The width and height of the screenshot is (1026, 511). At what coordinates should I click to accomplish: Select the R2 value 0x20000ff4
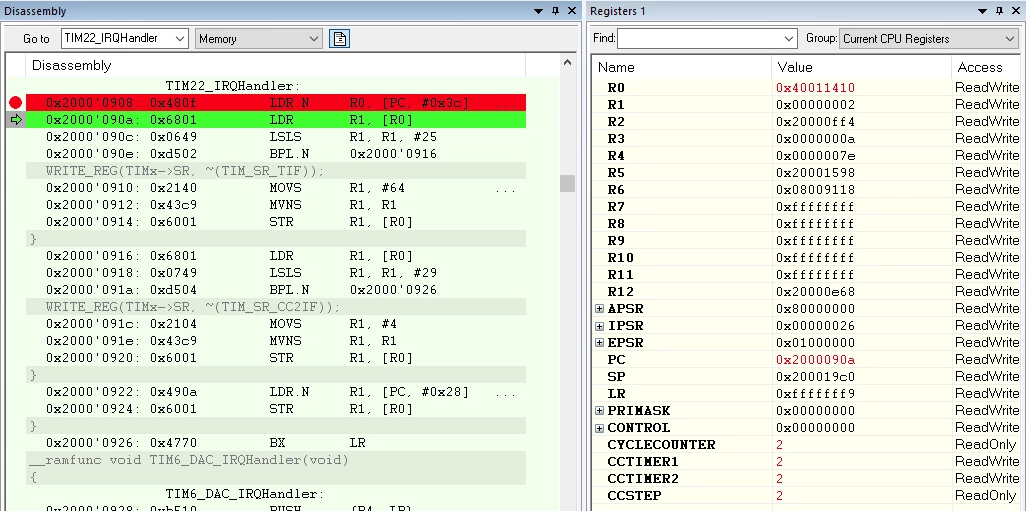[x=815, y=121]
